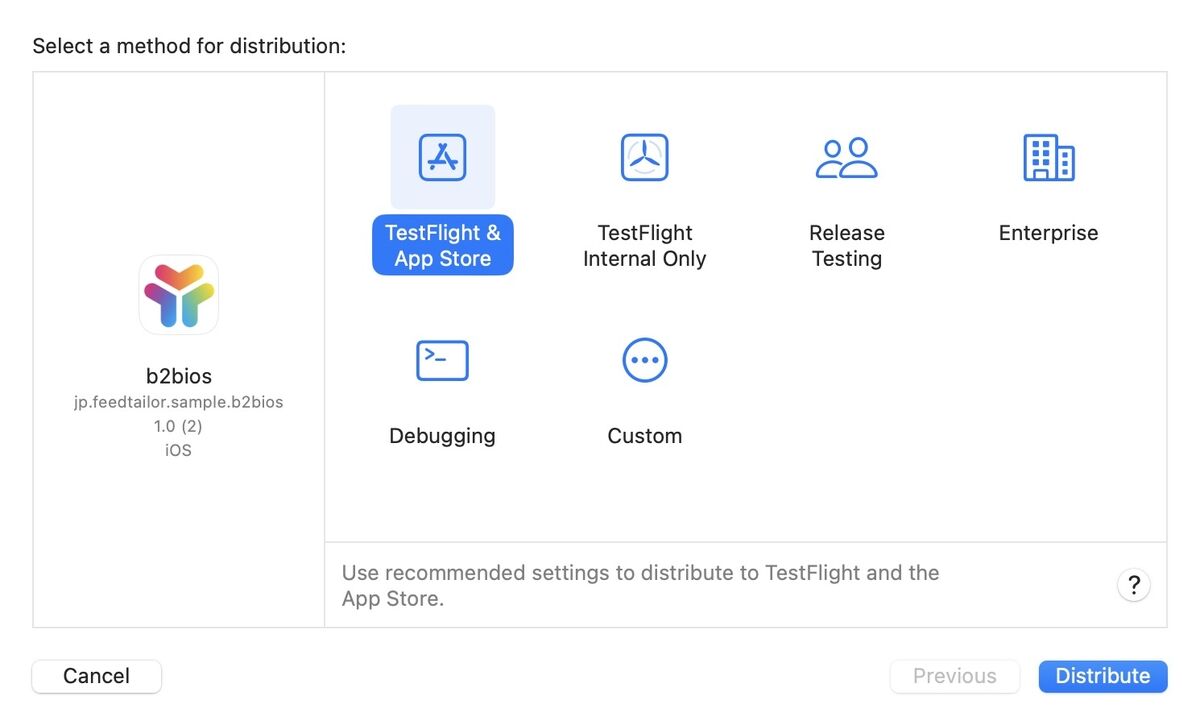Image resolution: width=1200 pixels, height=725 pixels.
Task: Click the jp.feedtailor.sample.b2bios bundle identifier
Action: tap(179, 402)
